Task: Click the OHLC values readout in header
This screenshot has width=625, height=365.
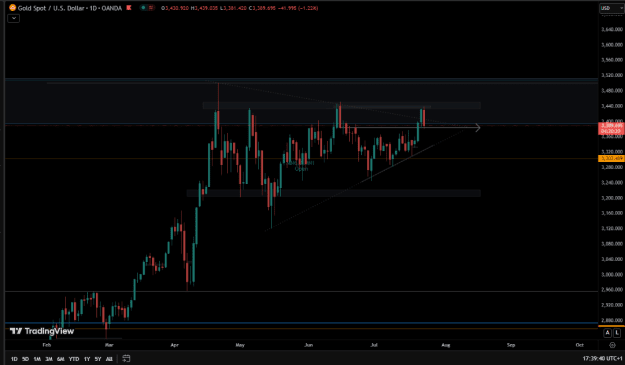Action: pos(240,8)
